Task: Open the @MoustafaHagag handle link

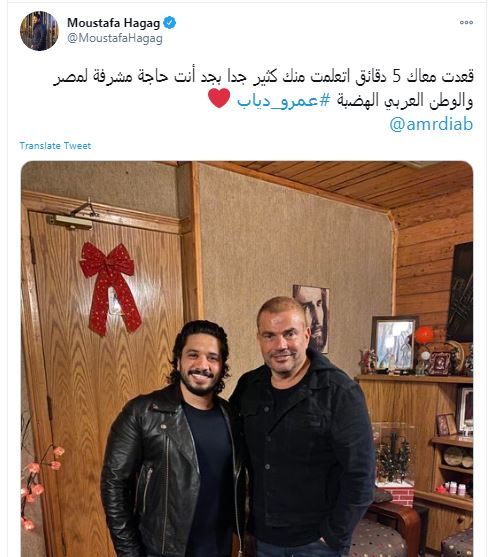Action: click(115, 38)
